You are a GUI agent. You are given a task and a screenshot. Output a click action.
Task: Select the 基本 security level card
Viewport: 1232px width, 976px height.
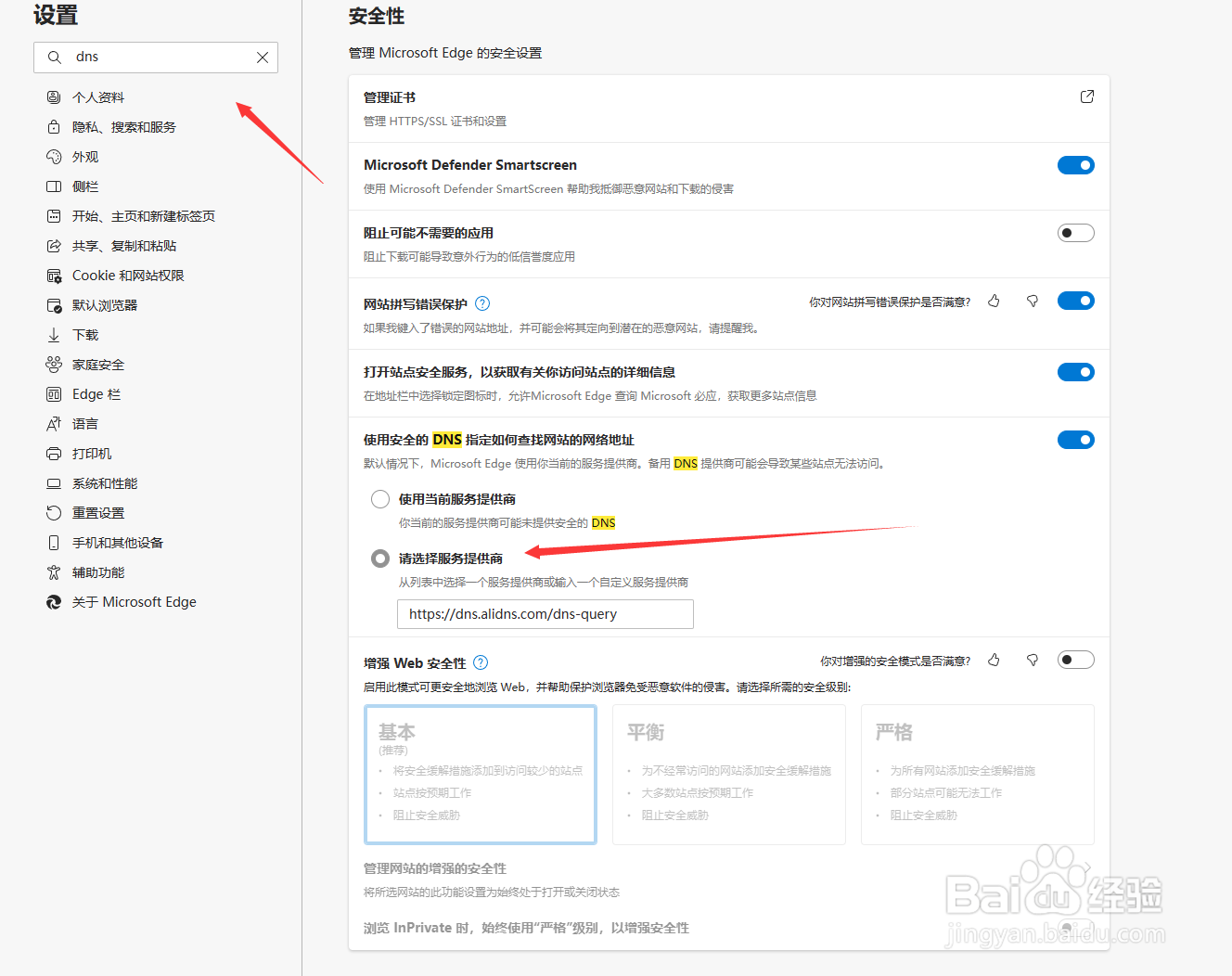pyautogui.click(x=481, y=775)
